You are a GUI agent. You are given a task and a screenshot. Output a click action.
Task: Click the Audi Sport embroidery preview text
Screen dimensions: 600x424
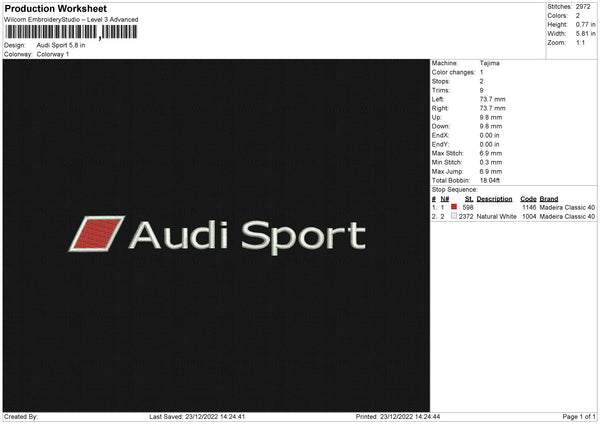tap(247, 236)
